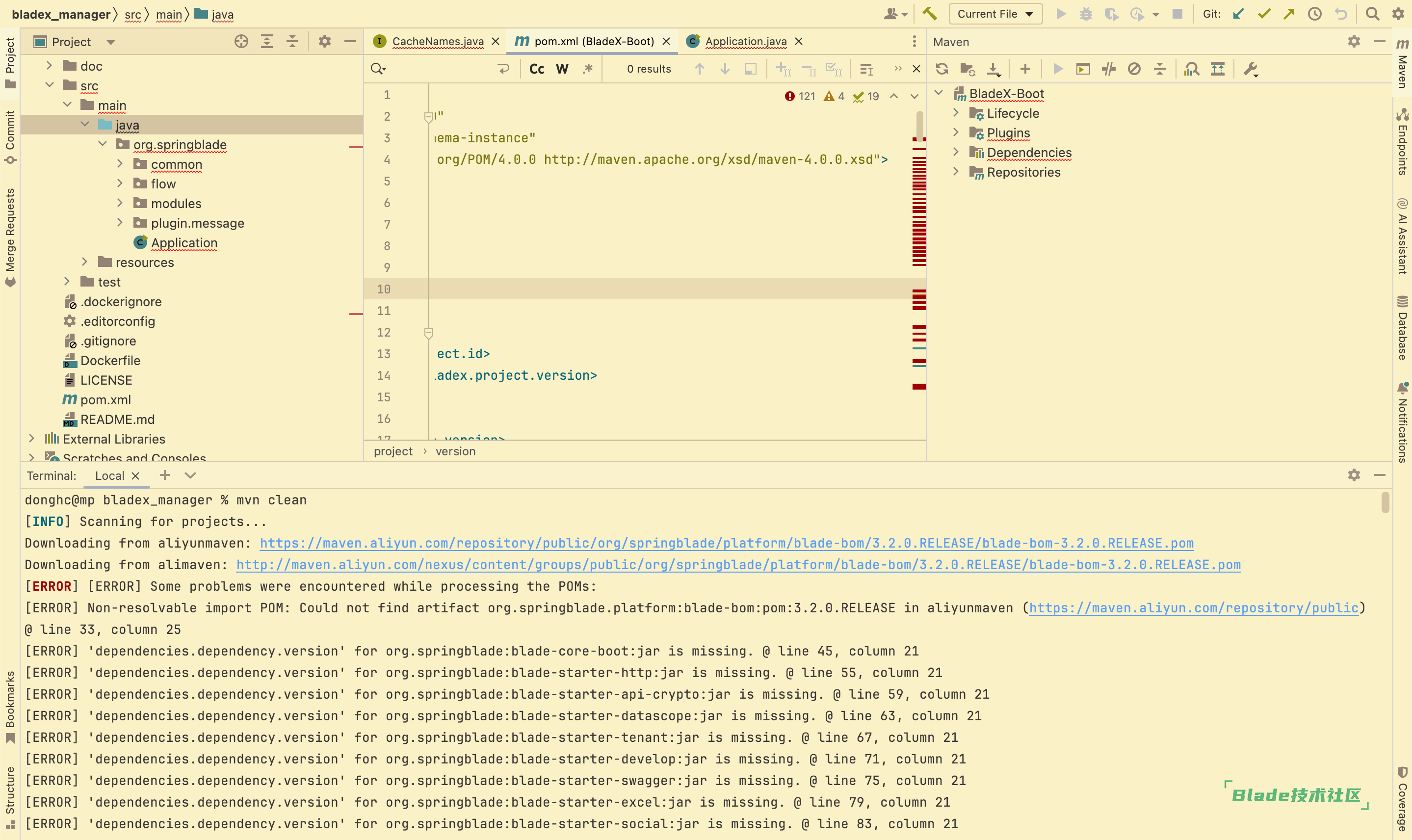Expand the modules package
1412x840 pixels.
pos(120,203)
